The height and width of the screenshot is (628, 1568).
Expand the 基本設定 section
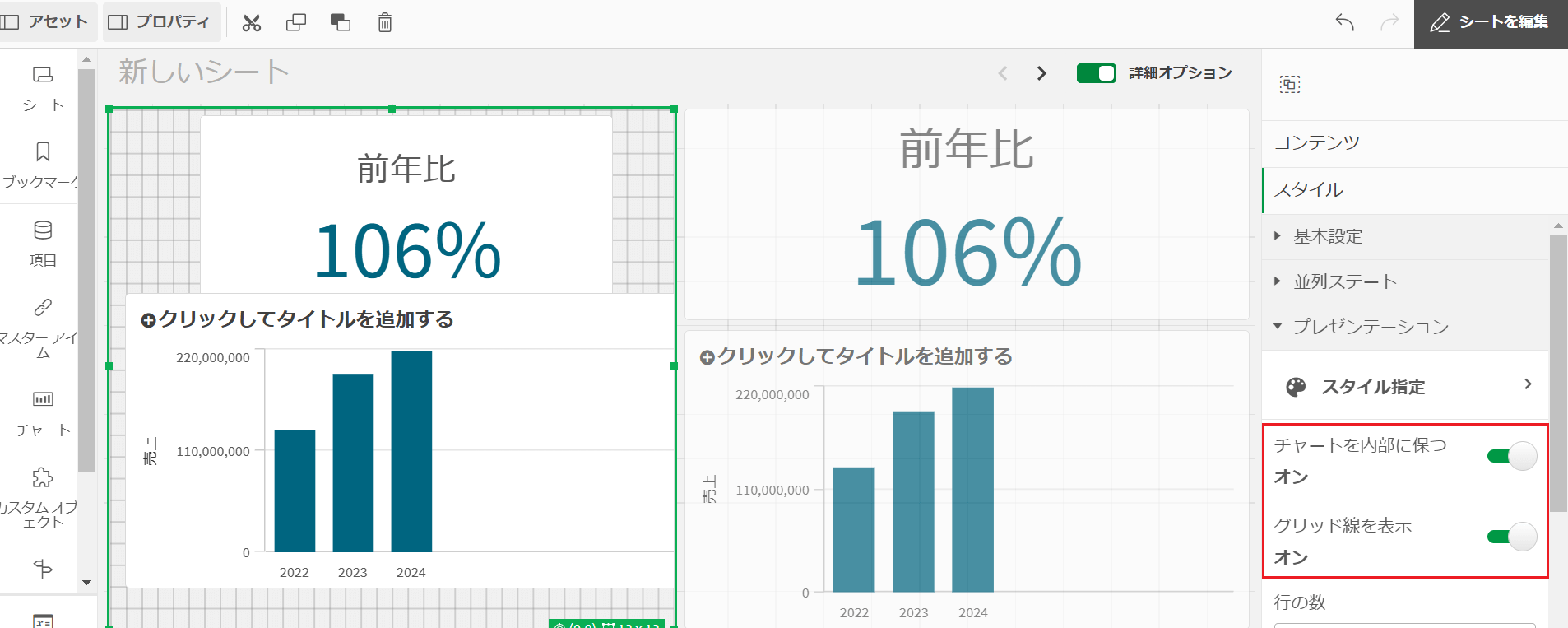(x=1328, y=237)
